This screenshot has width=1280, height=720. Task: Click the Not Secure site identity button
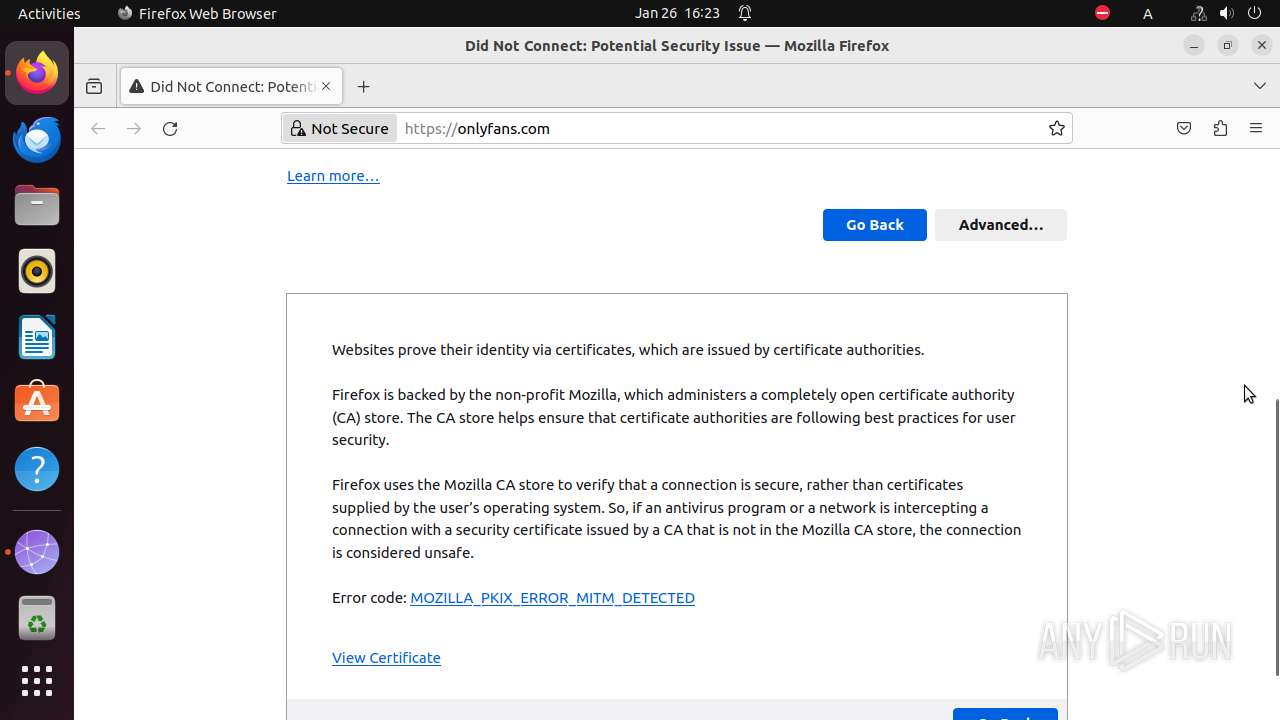pos(340,129)
